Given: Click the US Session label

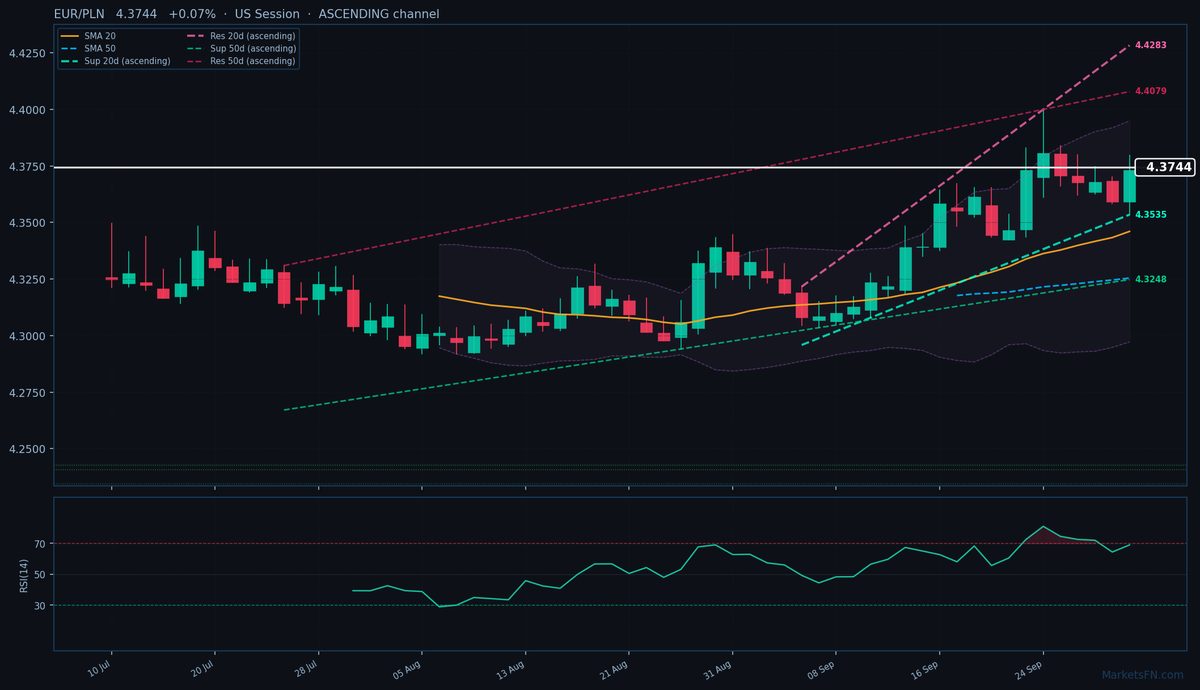Looking at the screenshot, I should pyautogui.click(x=267, y=14).
